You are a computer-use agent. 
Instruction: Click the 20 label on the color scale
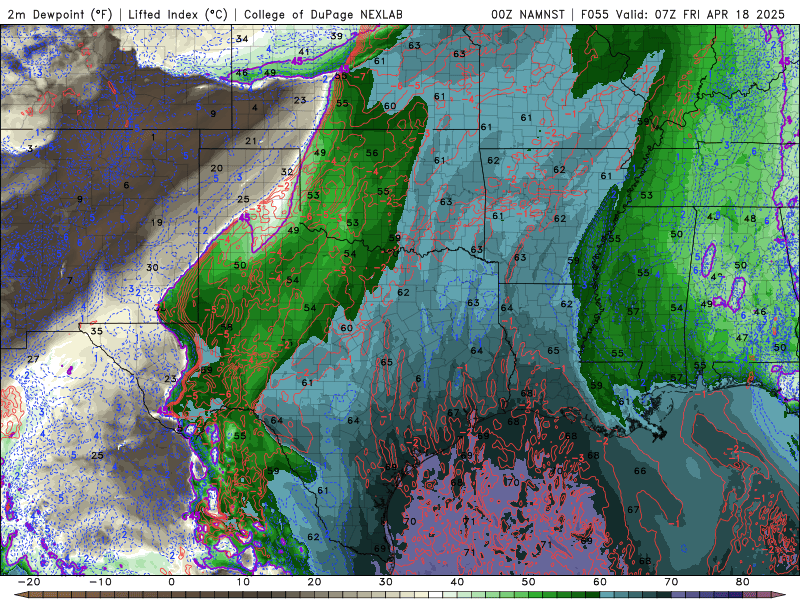pos(314,582)
